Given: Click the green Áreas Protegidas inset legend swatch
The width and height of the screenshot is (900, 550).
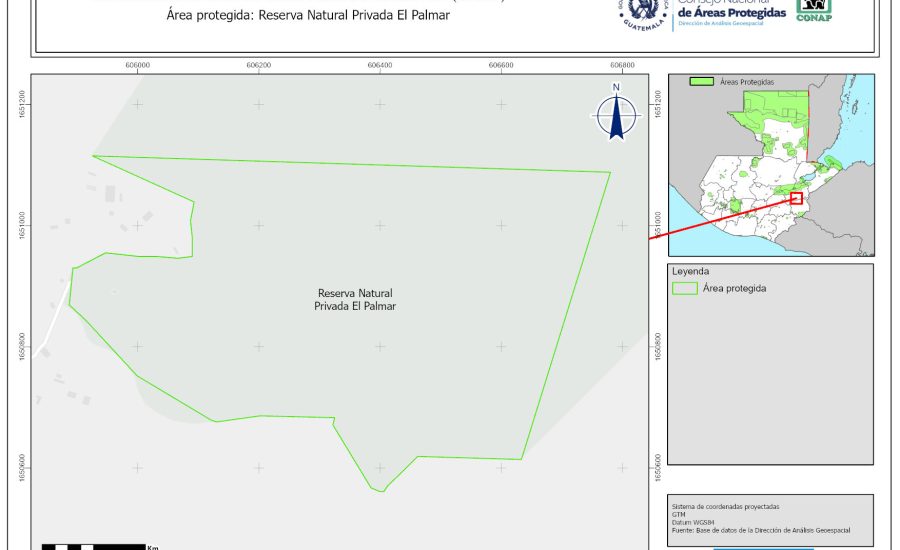Looking at the screenshot, I should pos(702,81).
